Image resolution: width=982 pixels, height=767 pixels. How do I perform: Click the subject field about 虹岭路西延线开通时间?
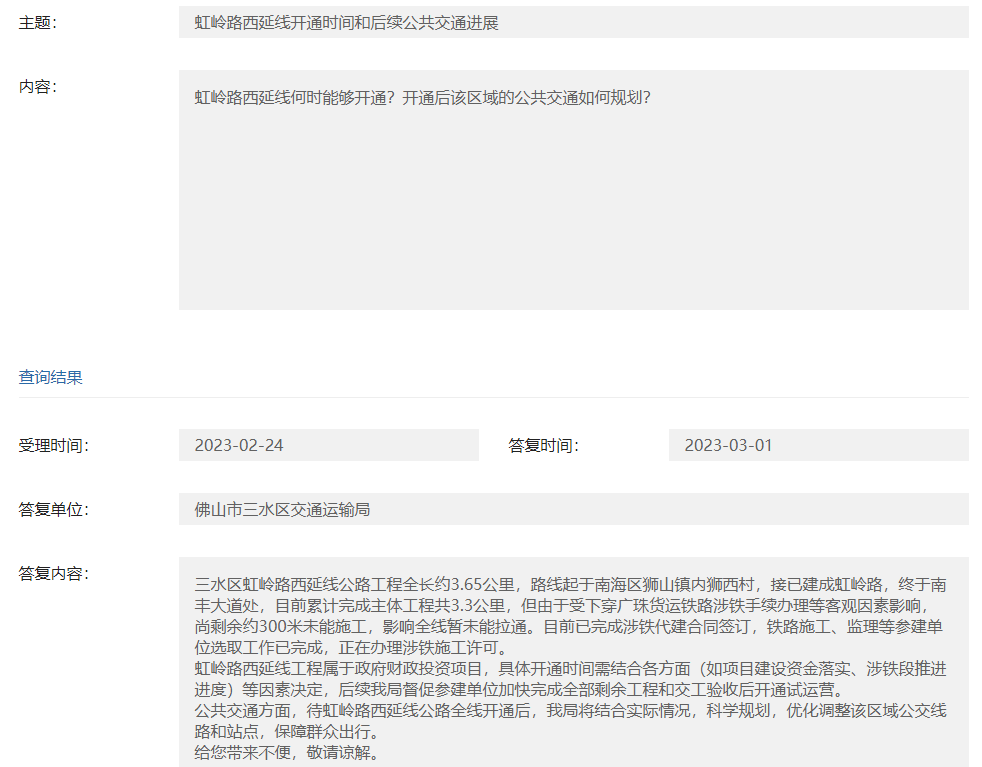pos(574,23)
